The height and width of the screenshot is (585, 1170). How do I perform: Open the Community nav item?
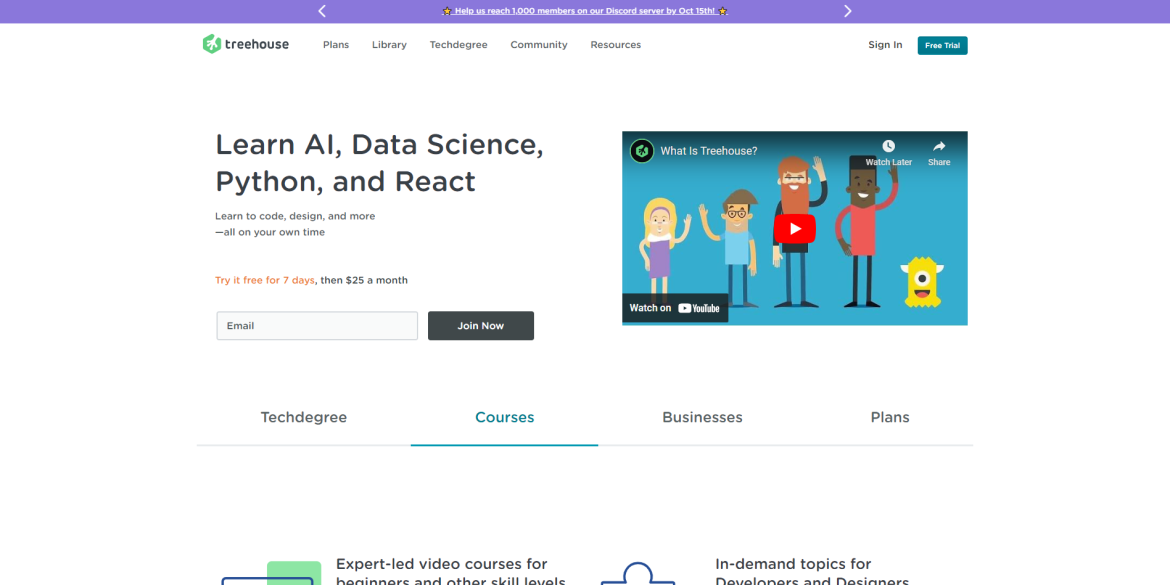539,45
